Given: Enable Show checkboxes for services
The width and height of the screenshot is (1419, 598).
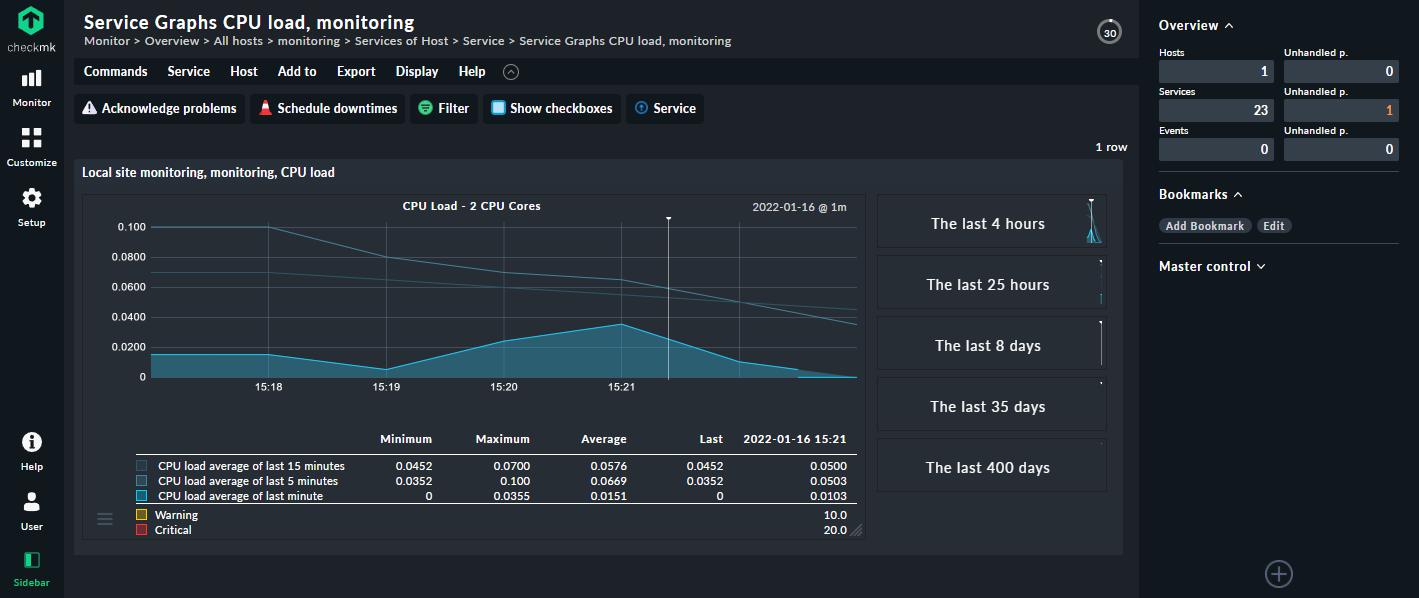Looking at the screenshot, I should [x=551, y=108].
